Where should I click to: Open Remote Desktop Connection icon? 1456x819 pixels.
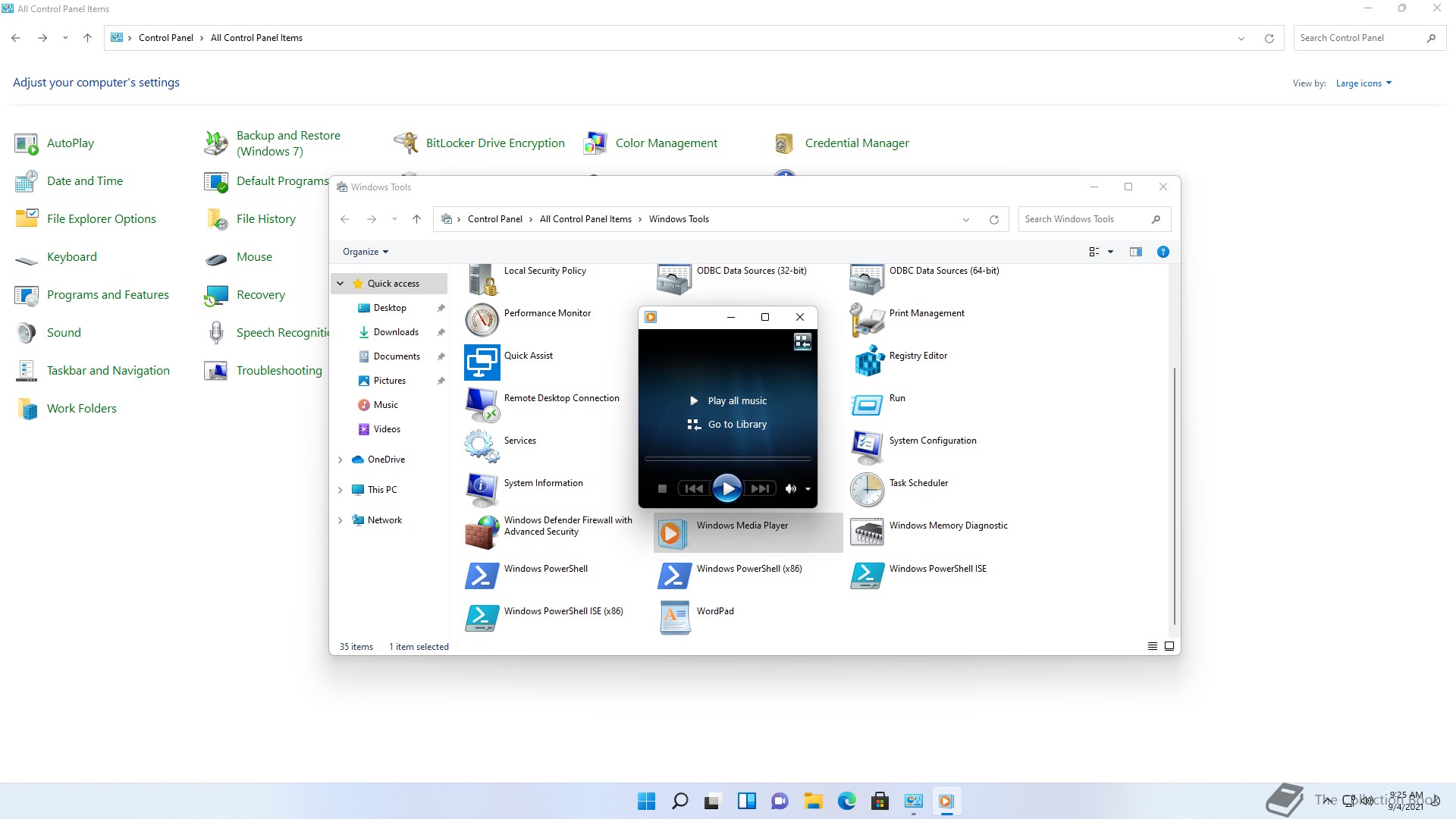[x=482, y=405]
